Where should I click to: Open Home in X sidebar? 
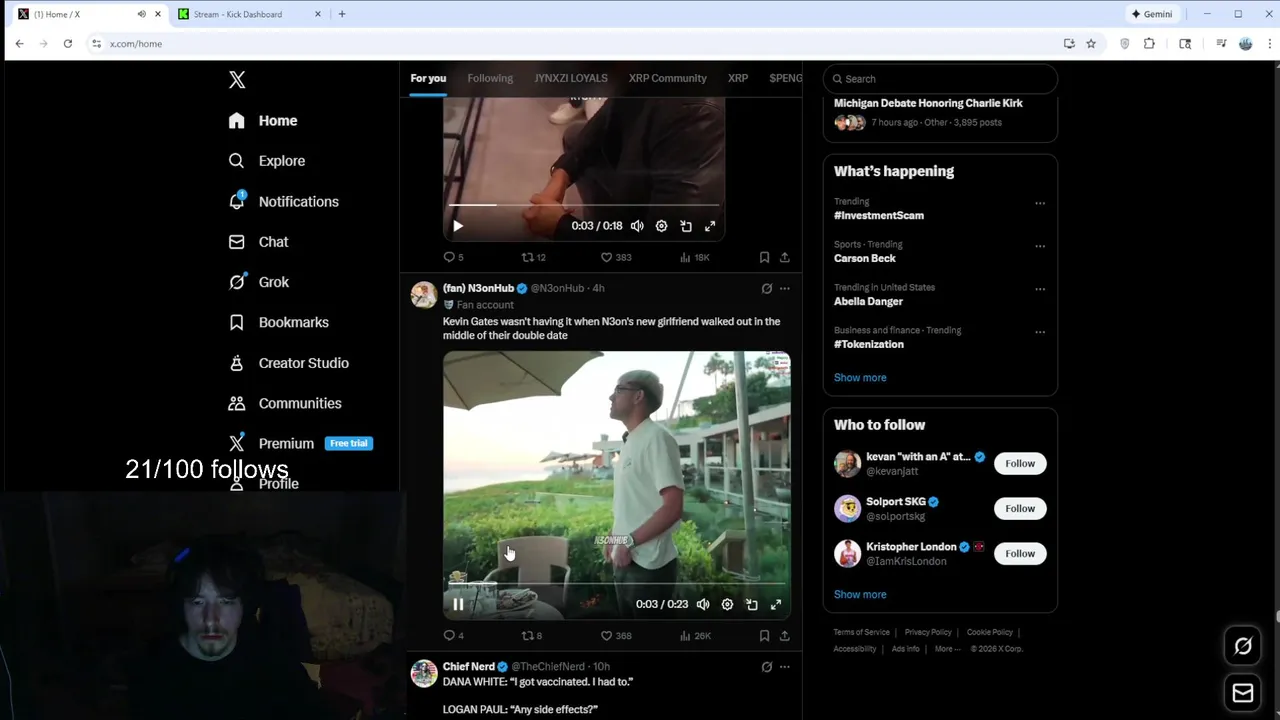click(263, 121)
